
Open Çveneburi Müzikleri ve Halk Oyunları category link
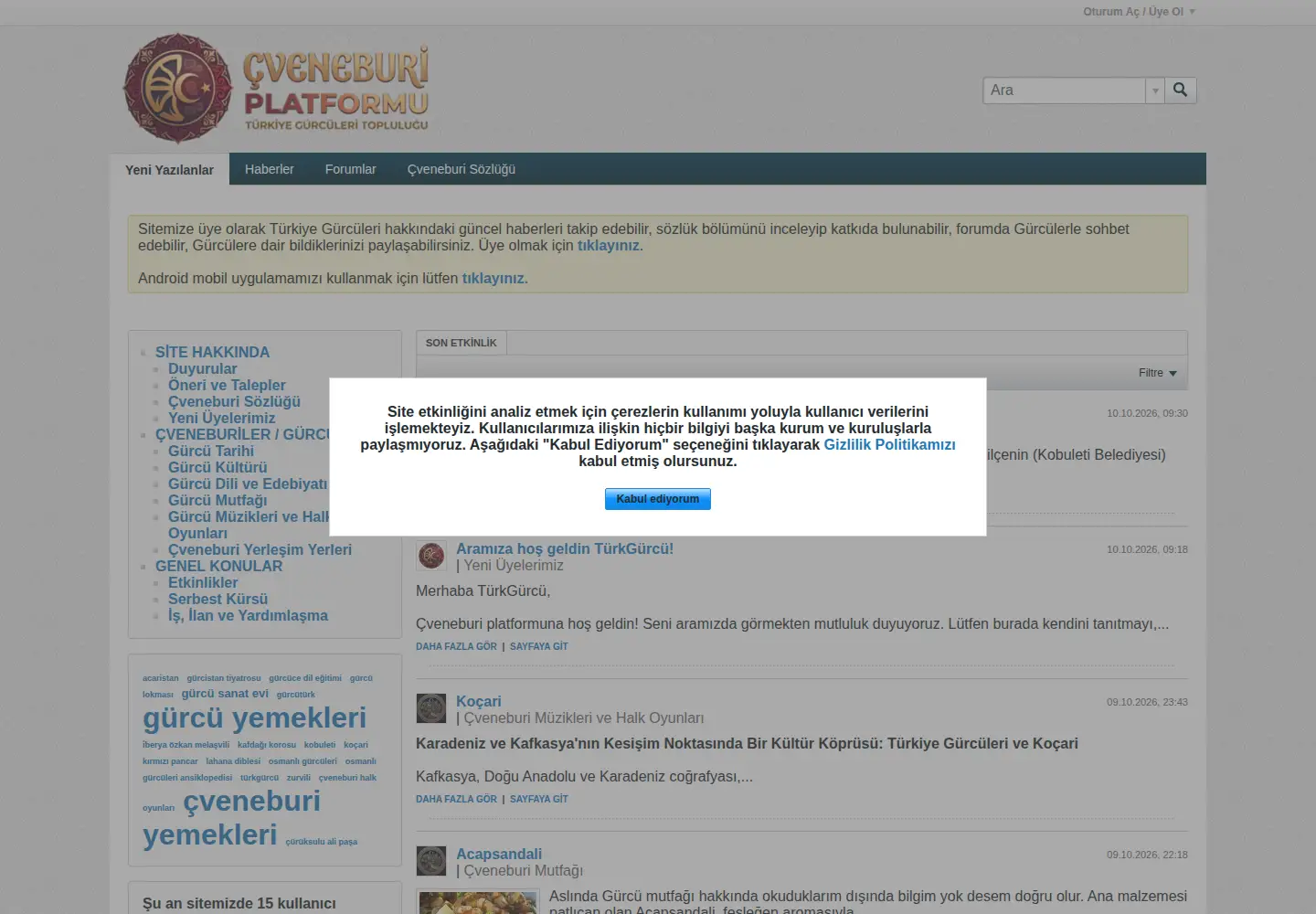pos(584,717)
